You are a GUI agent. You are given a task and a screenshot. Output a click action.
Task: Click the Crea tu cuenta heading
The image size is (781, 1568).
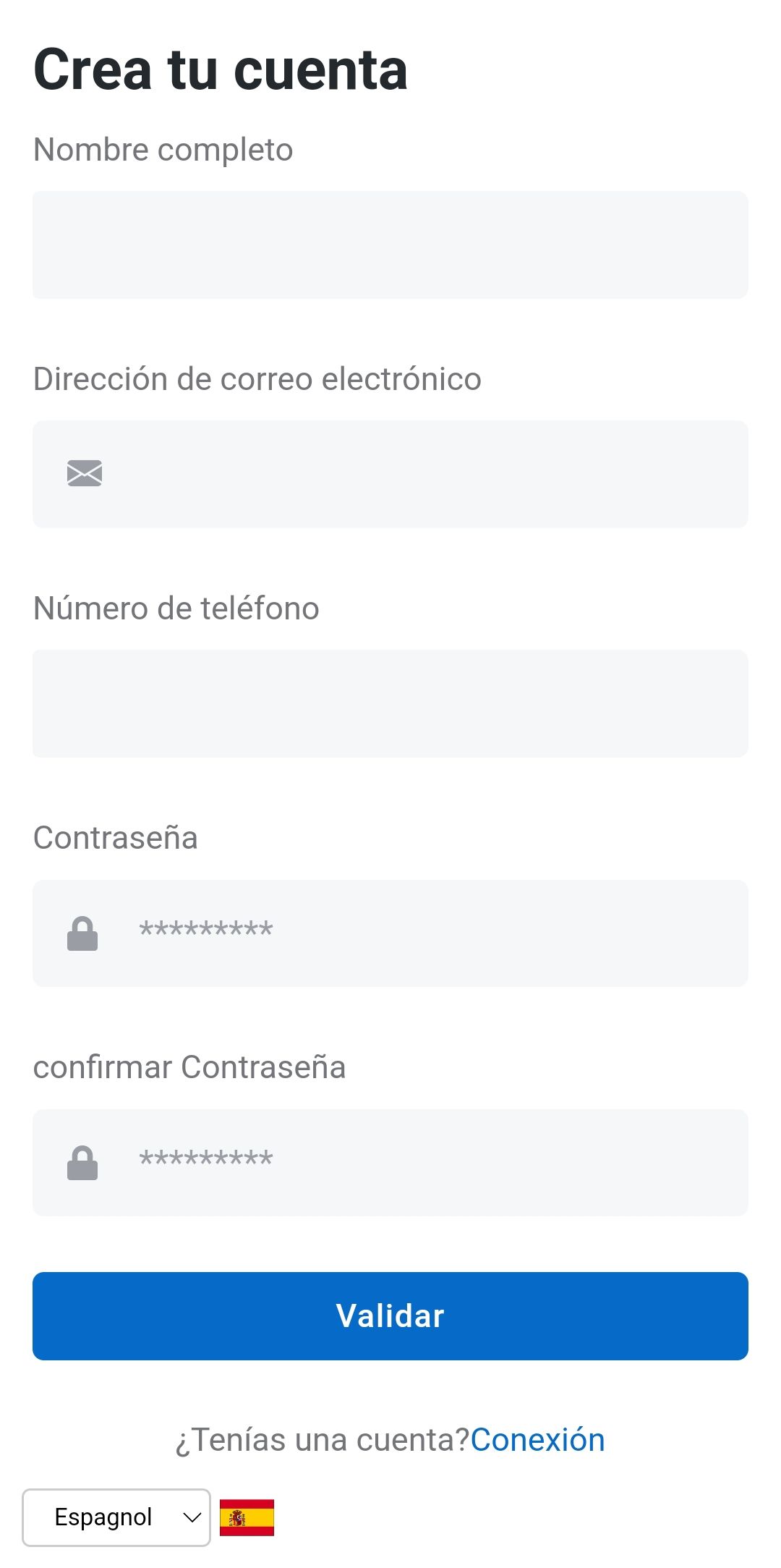pyautogui.click(x=221, y=69)
